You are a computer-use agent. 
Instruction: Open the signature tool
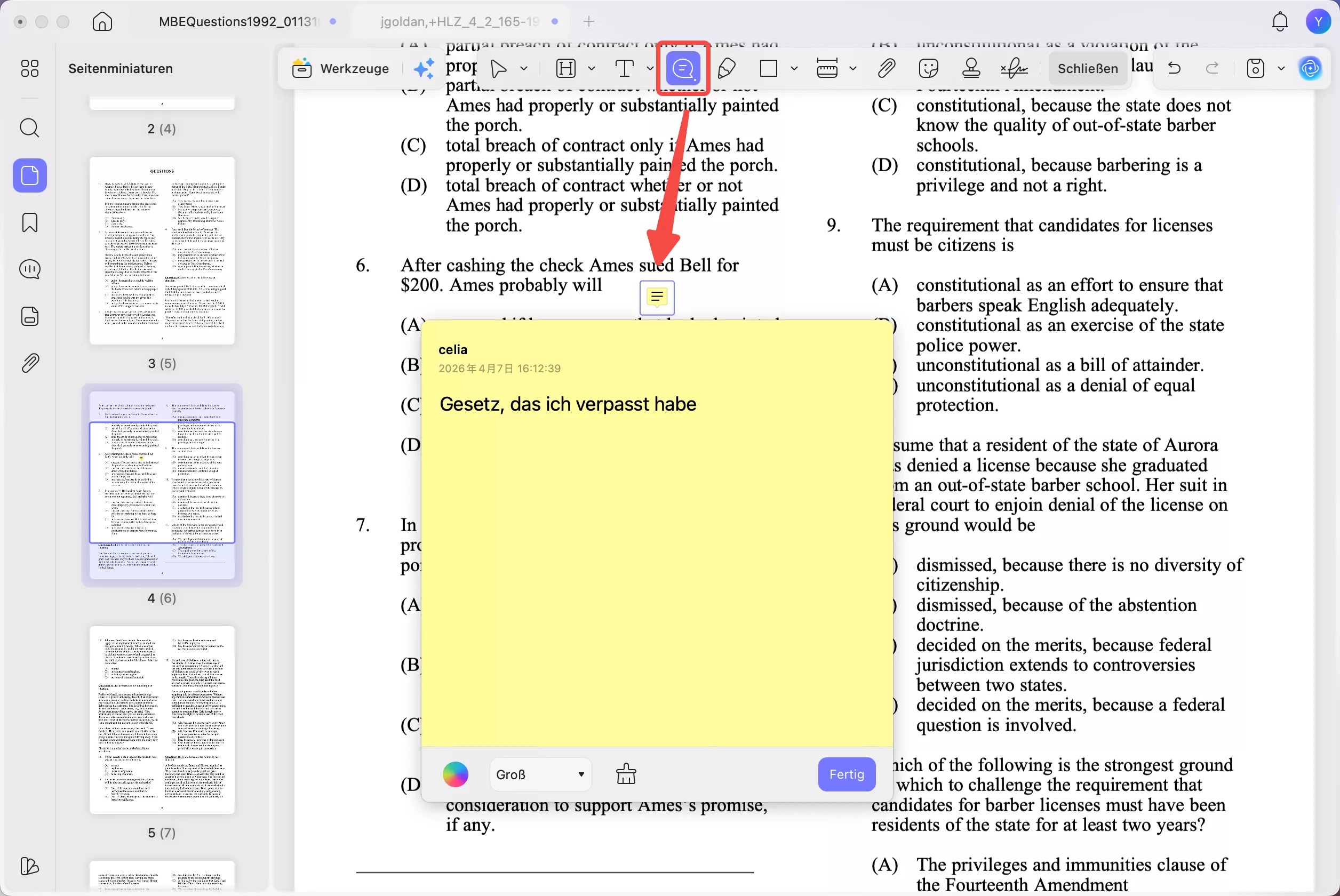point(1014,69)
